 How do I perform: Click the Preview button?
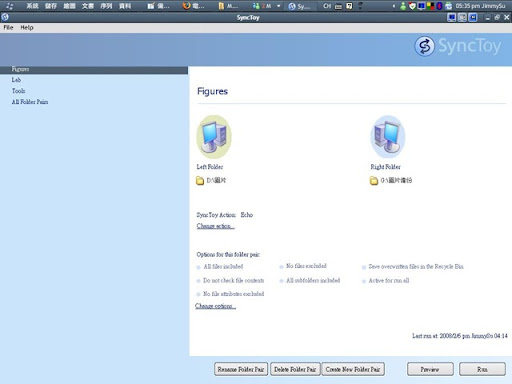click(430, 369)
